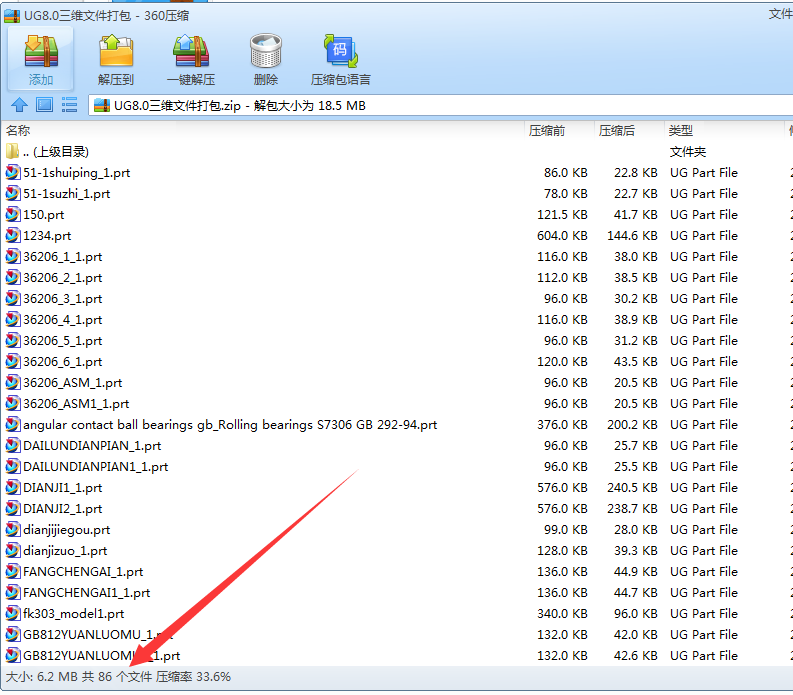Click the icon of 36206_1_1.prt
Image resolution: width=793 pixels, height=695 pixels.
coord(13,256)
